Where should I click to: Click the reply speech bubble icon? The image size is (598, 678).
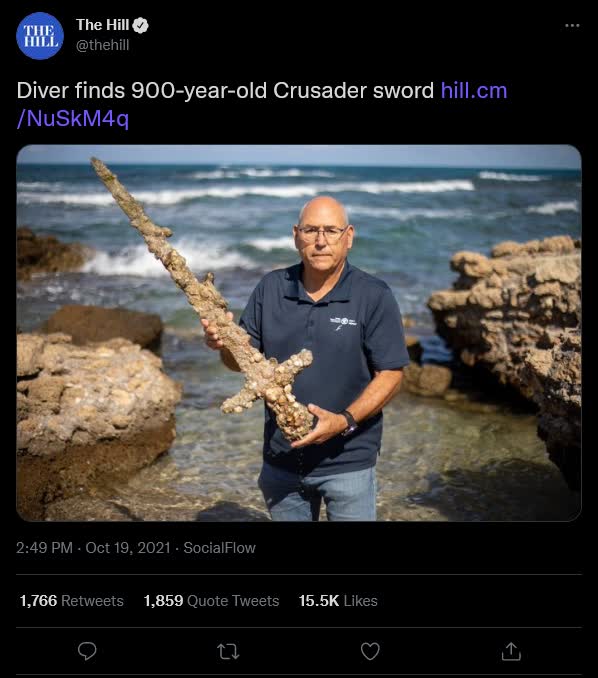(x=87, y=651)
